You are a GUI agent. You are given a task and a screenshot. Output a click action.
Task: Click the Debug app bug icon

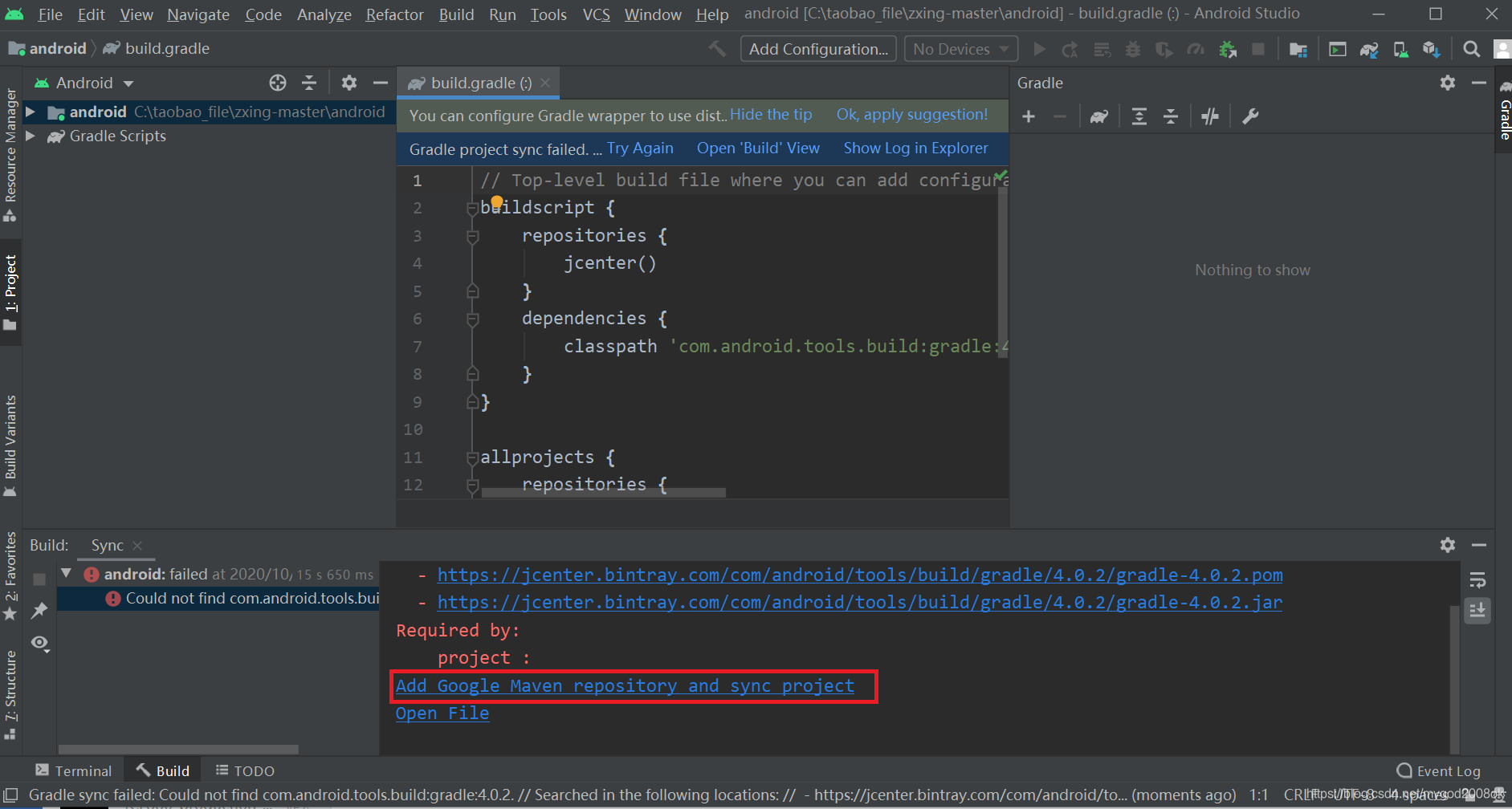point(1133,49)
